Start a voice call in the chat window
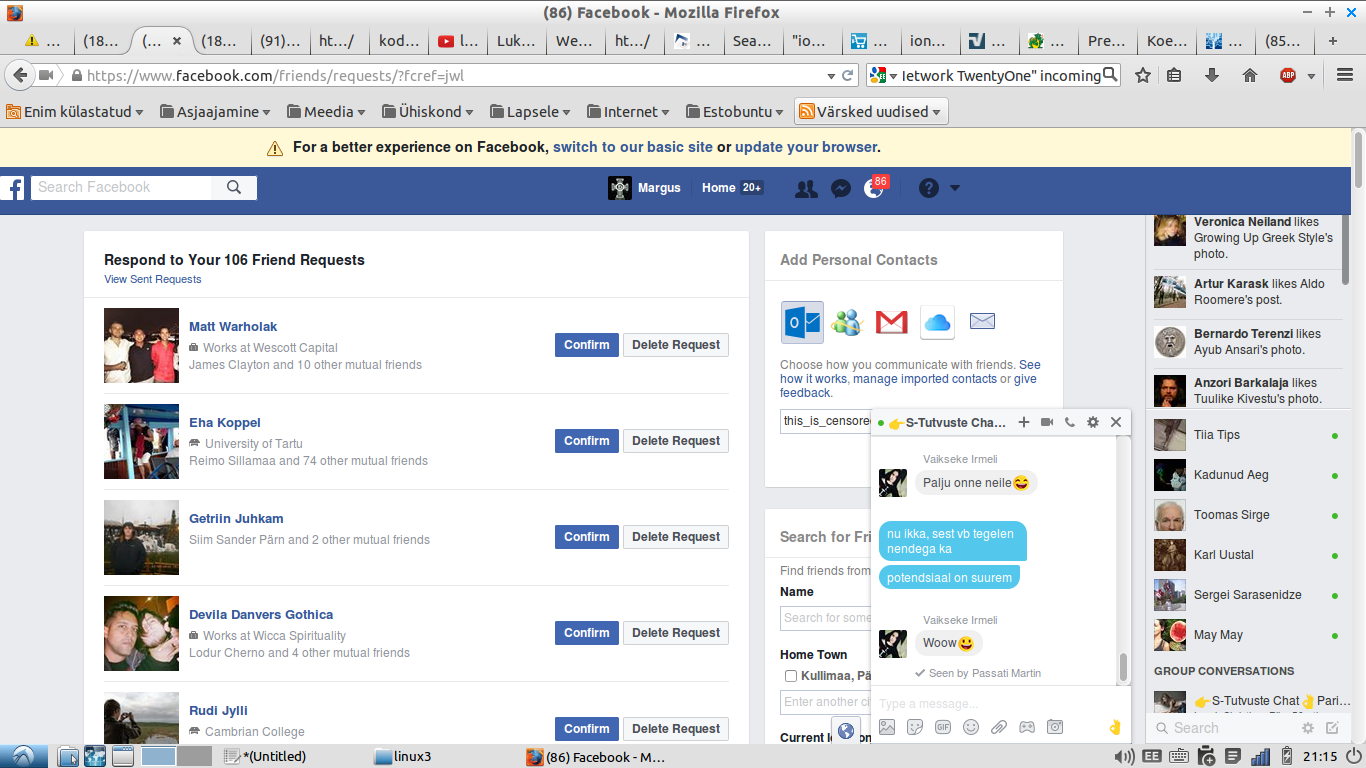Viewport: 1366px width, 768px height. 1070,423
